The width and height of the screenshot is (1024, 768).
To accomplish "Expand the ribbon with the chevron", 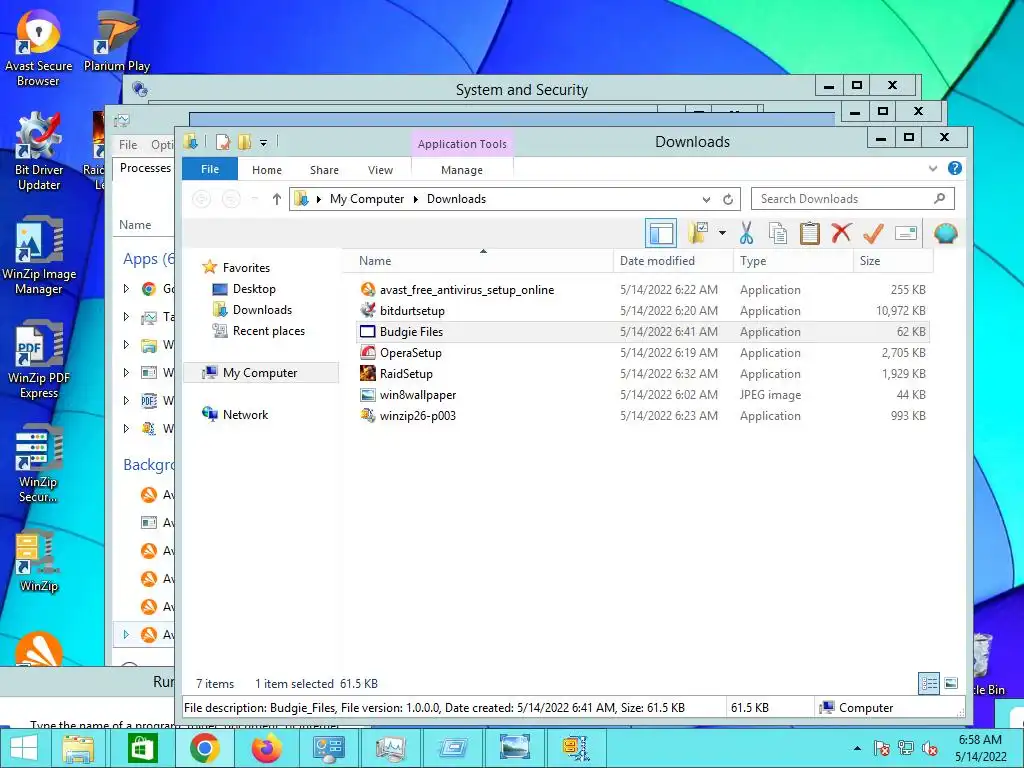I will point(933,168).
